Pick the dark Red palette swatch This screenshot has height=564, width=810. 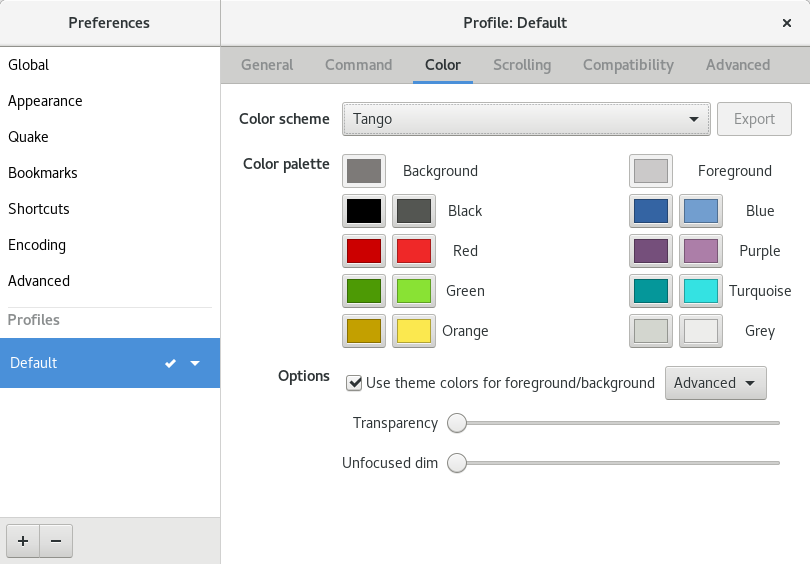[x=364, y=251]
